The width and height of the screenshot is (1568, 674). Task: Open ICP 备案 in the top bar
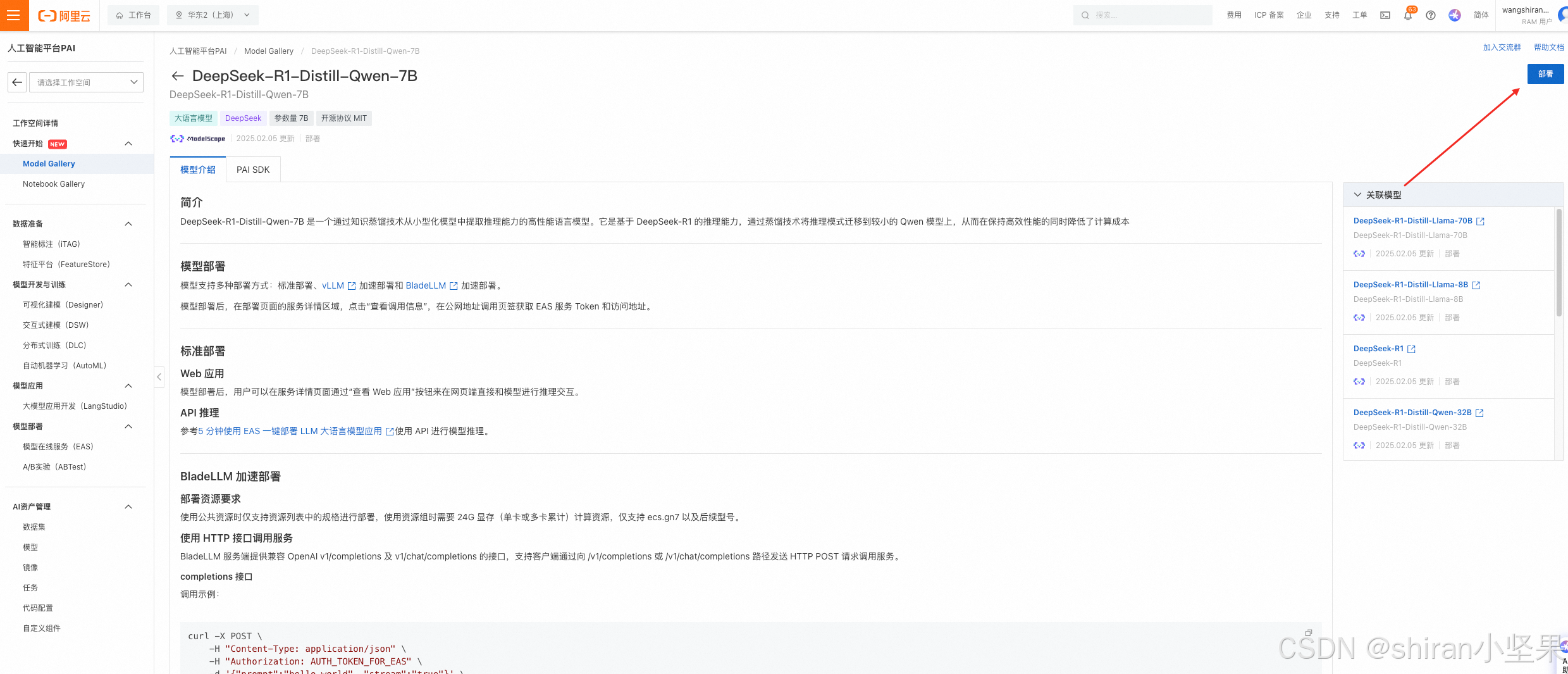click(x=1269, y=15)
